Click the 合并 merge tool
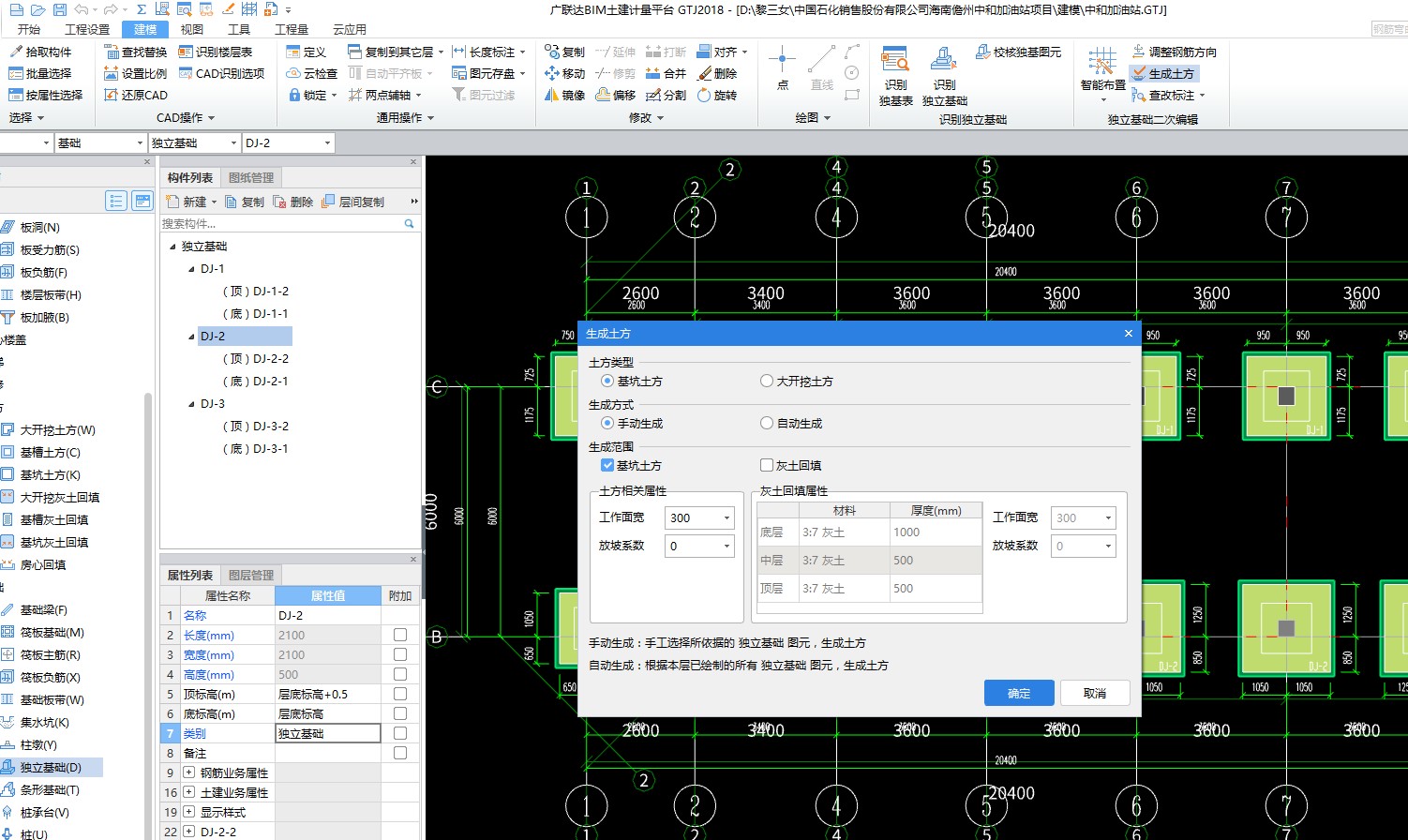Image resolution: width=1408 pixels, height=840 pixels. 667,73
